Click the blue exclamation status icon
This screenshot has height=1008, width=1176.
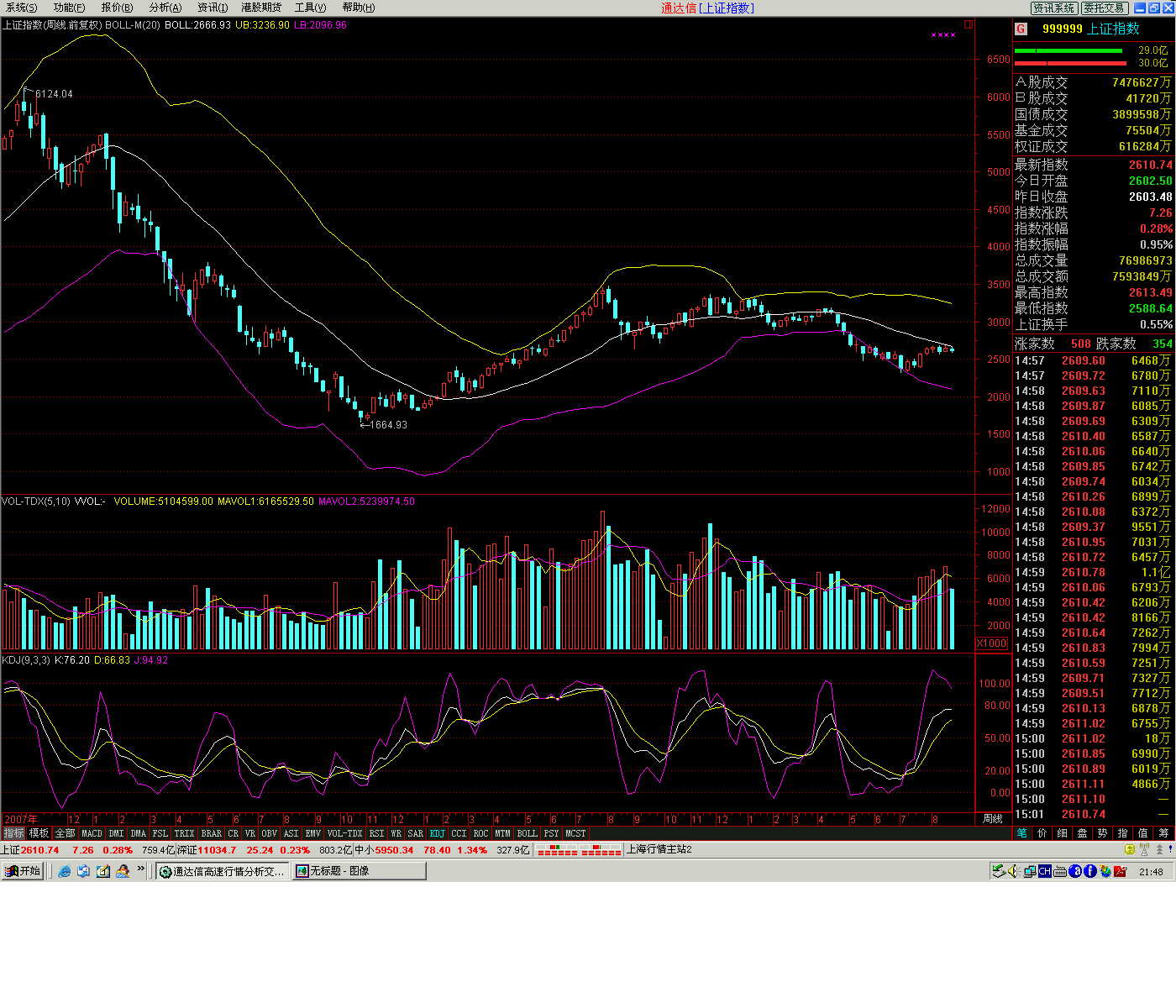(x=1170, y=849)
